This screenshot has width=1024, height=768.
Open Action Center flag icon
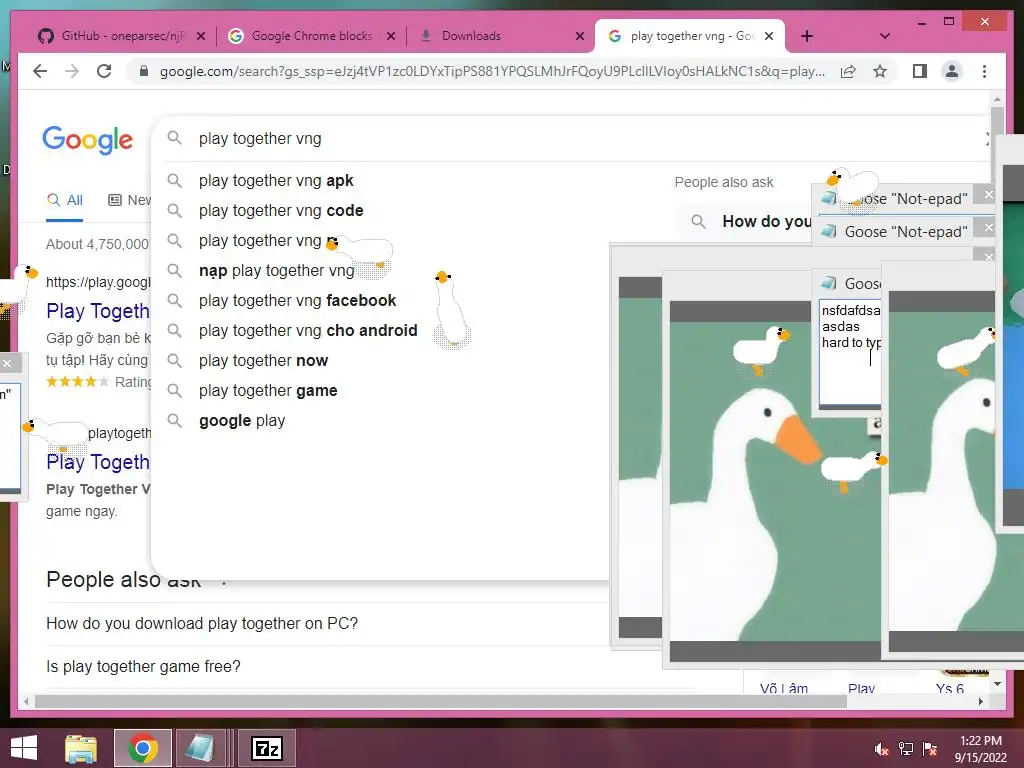(930, 749)
